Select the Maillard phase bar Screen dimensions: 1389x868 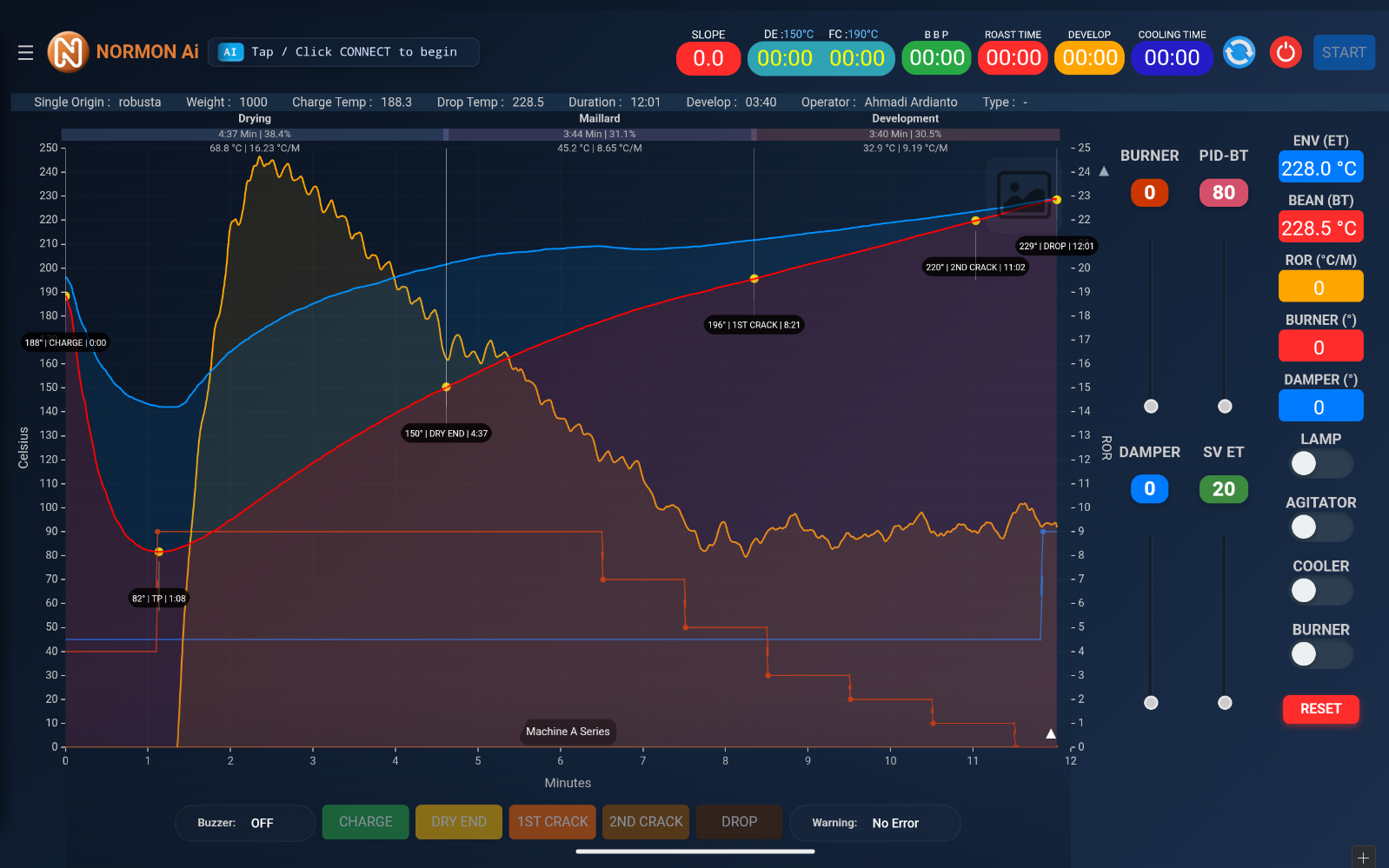point(599,135)
